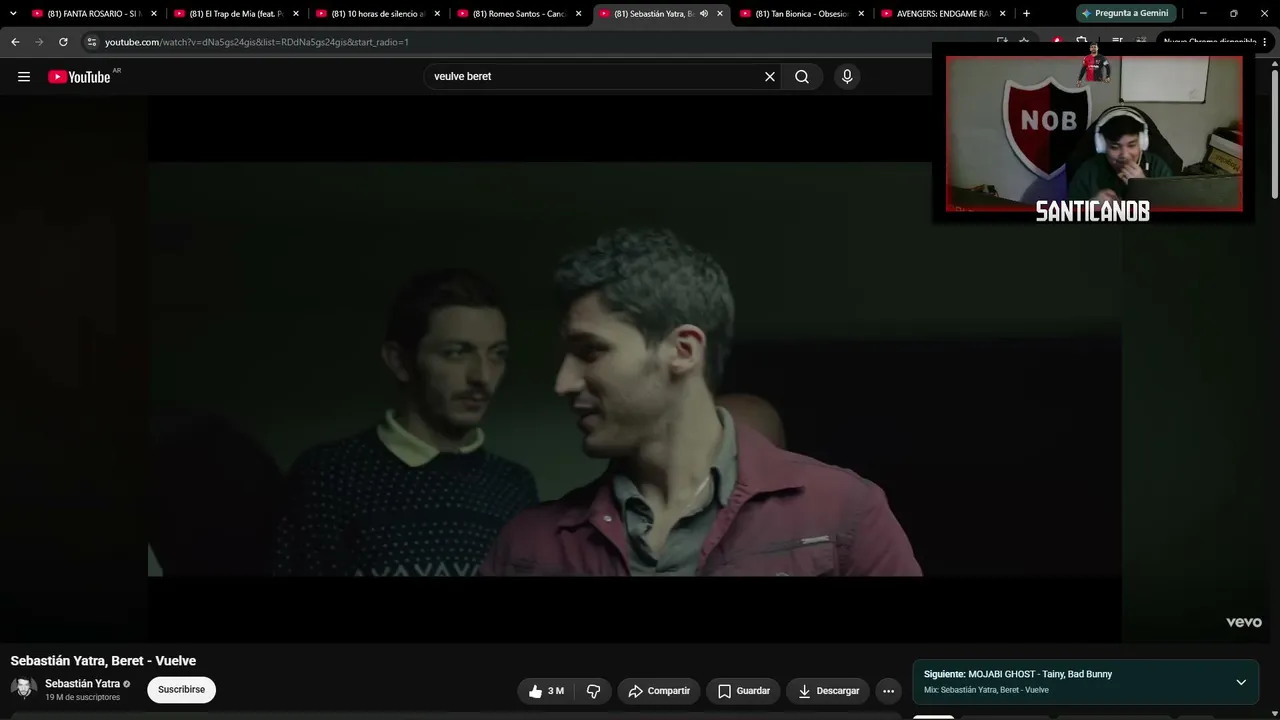The image size is (1280, 720).
Task: Switch to the Romeo Santos tab
Action: pyautogui.click(x=520, y=14)
